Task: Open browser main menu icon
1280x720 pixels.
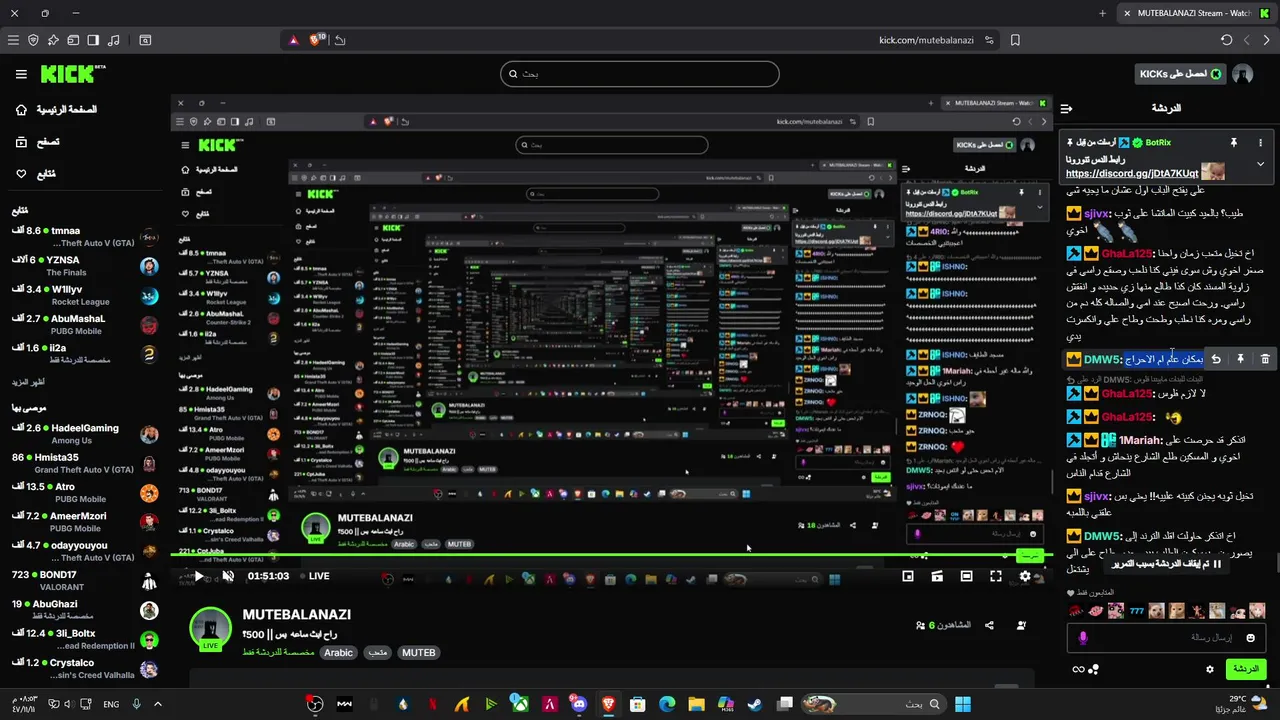Action: 13,40
